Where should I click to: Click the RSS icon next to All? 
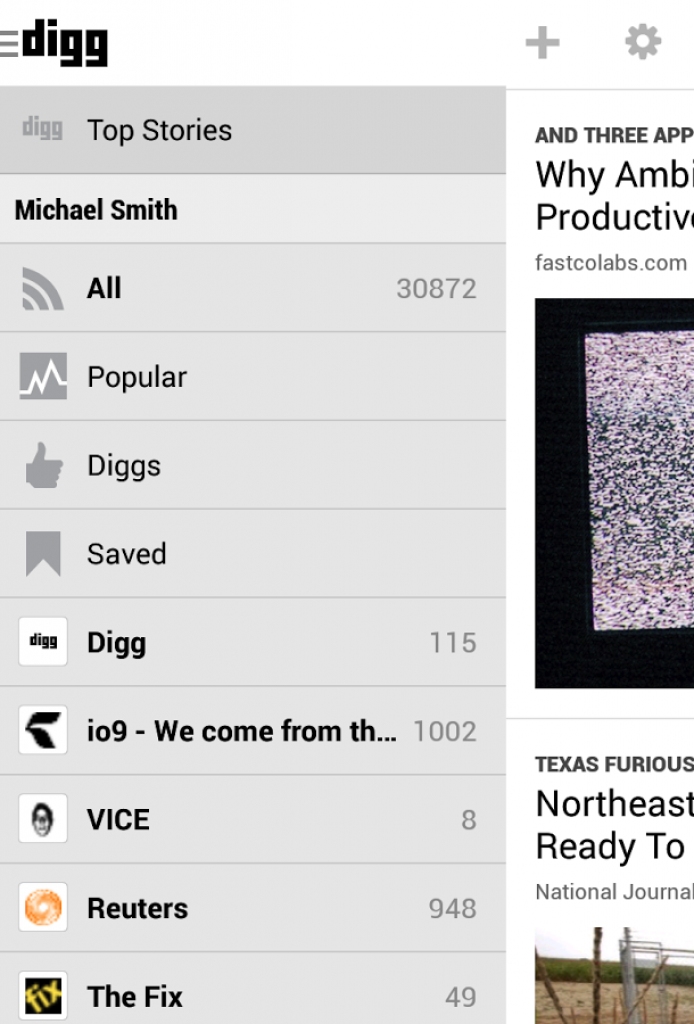pyautogui.click(x=43, y=289)
